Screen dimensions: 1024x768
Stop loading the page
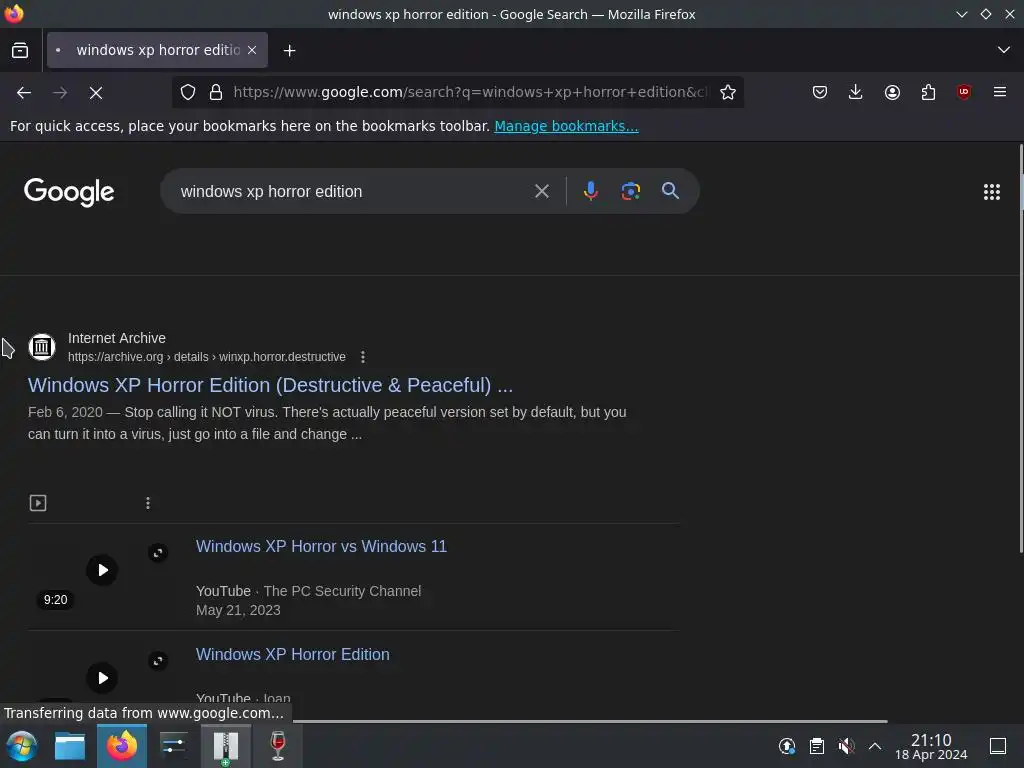tap(96, 93)
